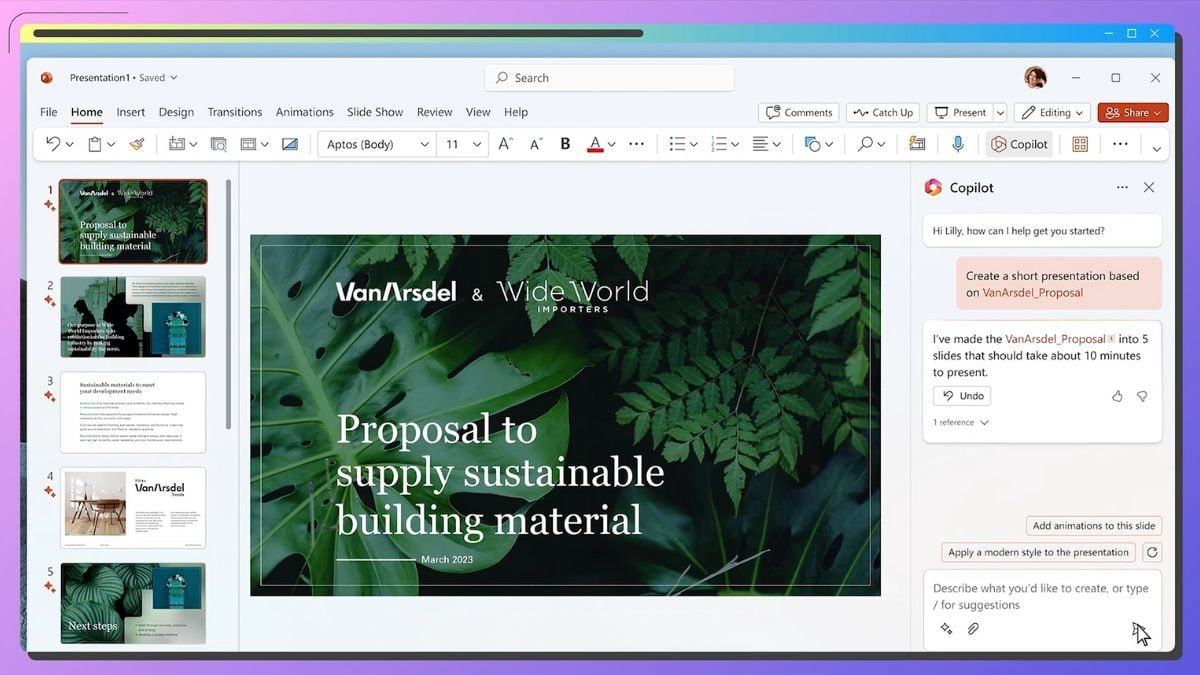The image size is (1200, 675).
Task: Give thumbs down to Copilot's response
Action: 1142,396
